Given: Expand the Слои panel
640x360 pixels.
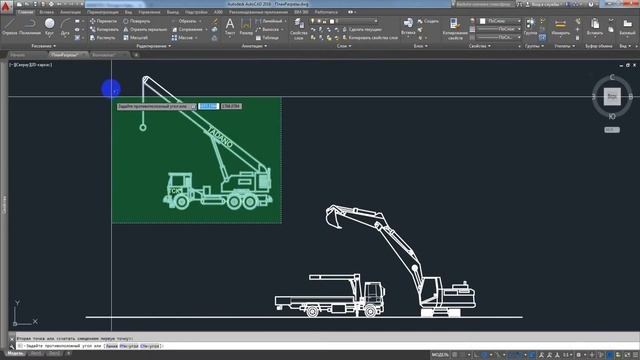Looking at the screenshot, I should click(344, 46).
